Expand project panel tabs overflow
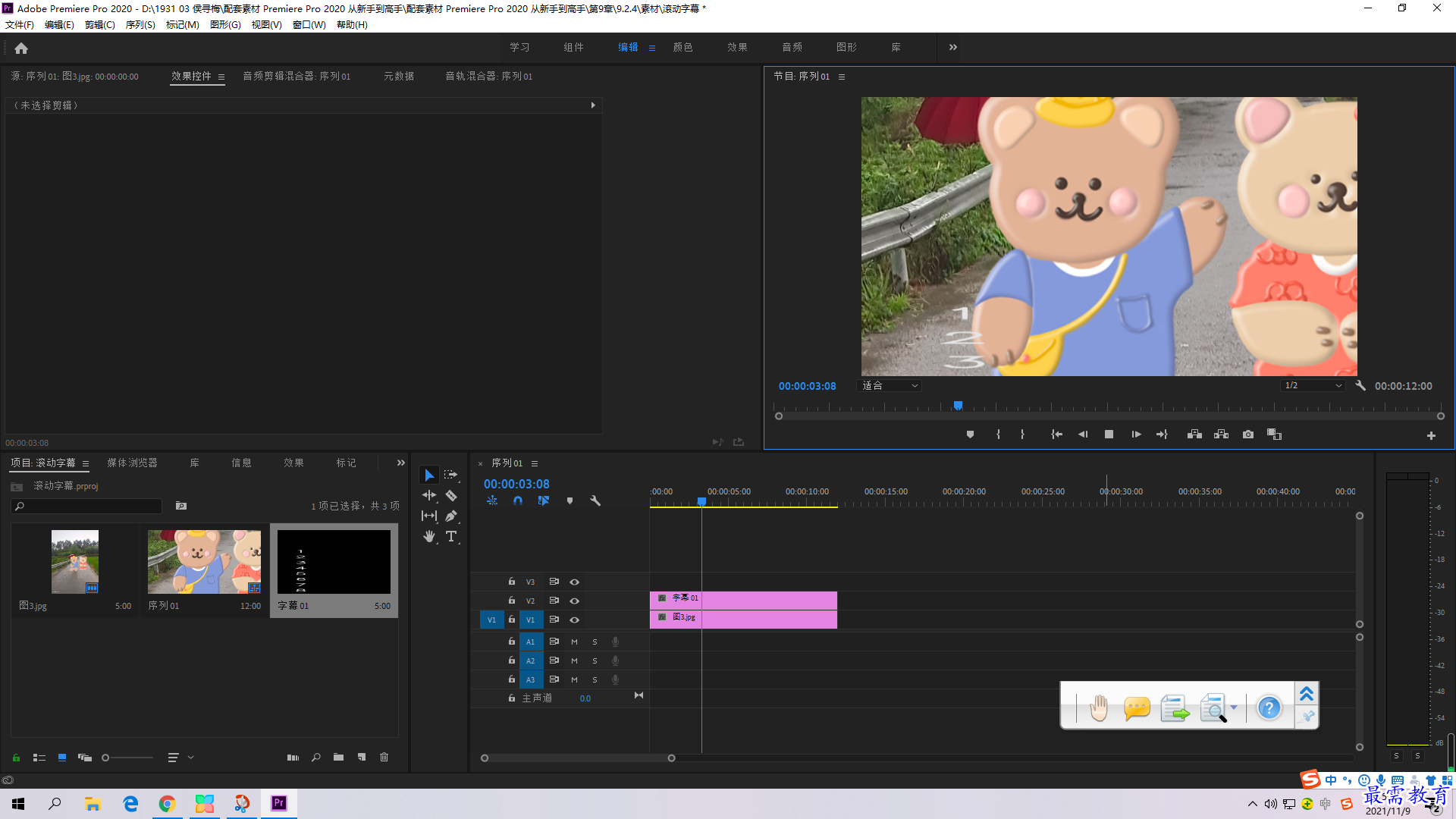This screenshot has width=1456, height=819. 401,463
